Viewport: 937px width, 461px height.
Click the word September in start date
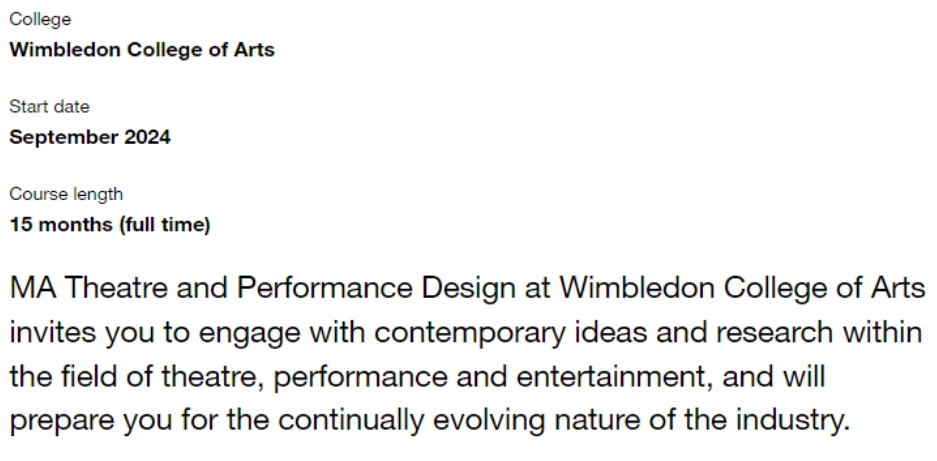[65, 138]
